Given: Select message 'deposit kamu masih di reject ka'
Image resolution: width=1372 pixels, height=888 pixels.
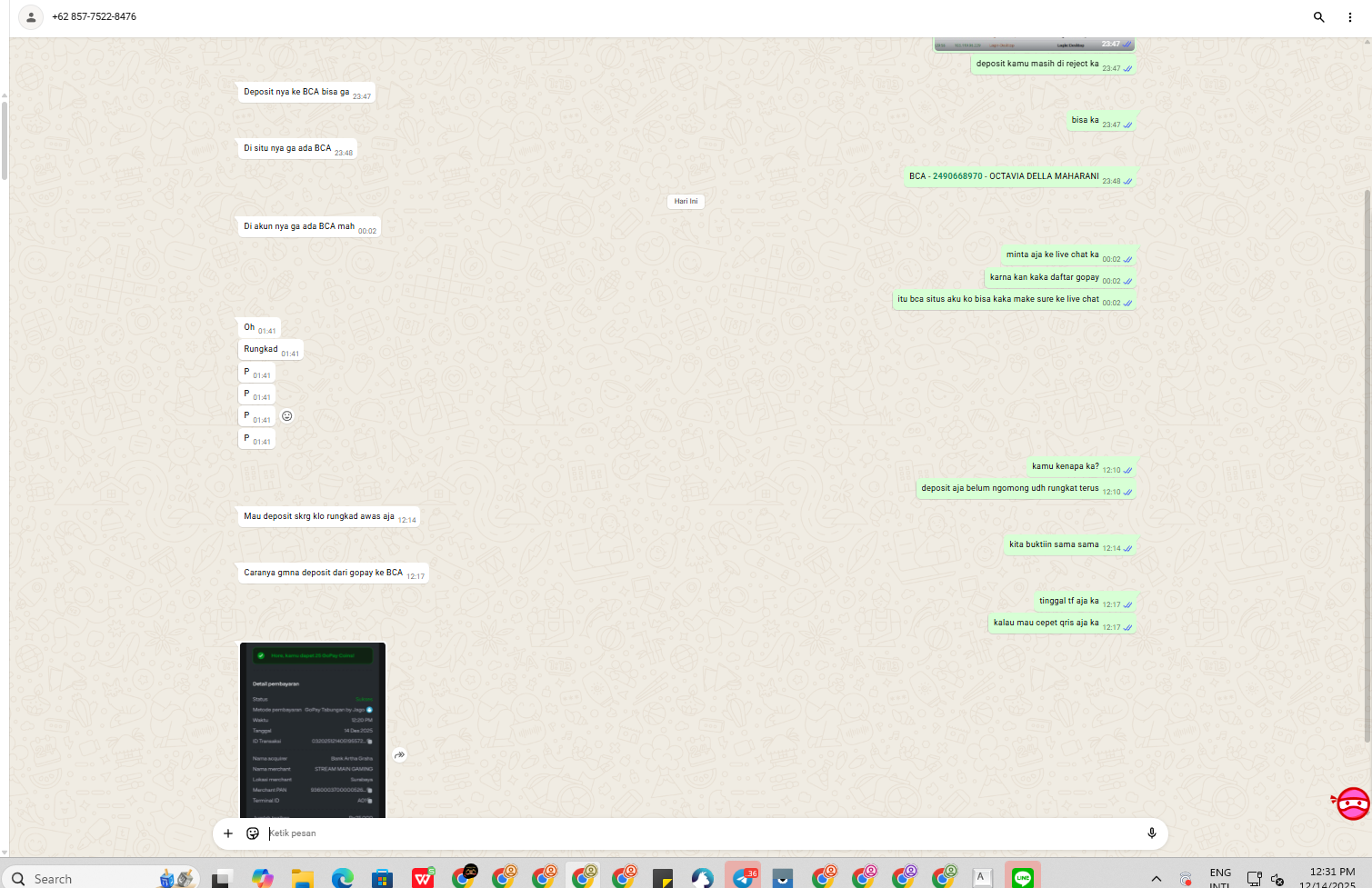Looking at the screenshot, I should (x=1054, y=65).
